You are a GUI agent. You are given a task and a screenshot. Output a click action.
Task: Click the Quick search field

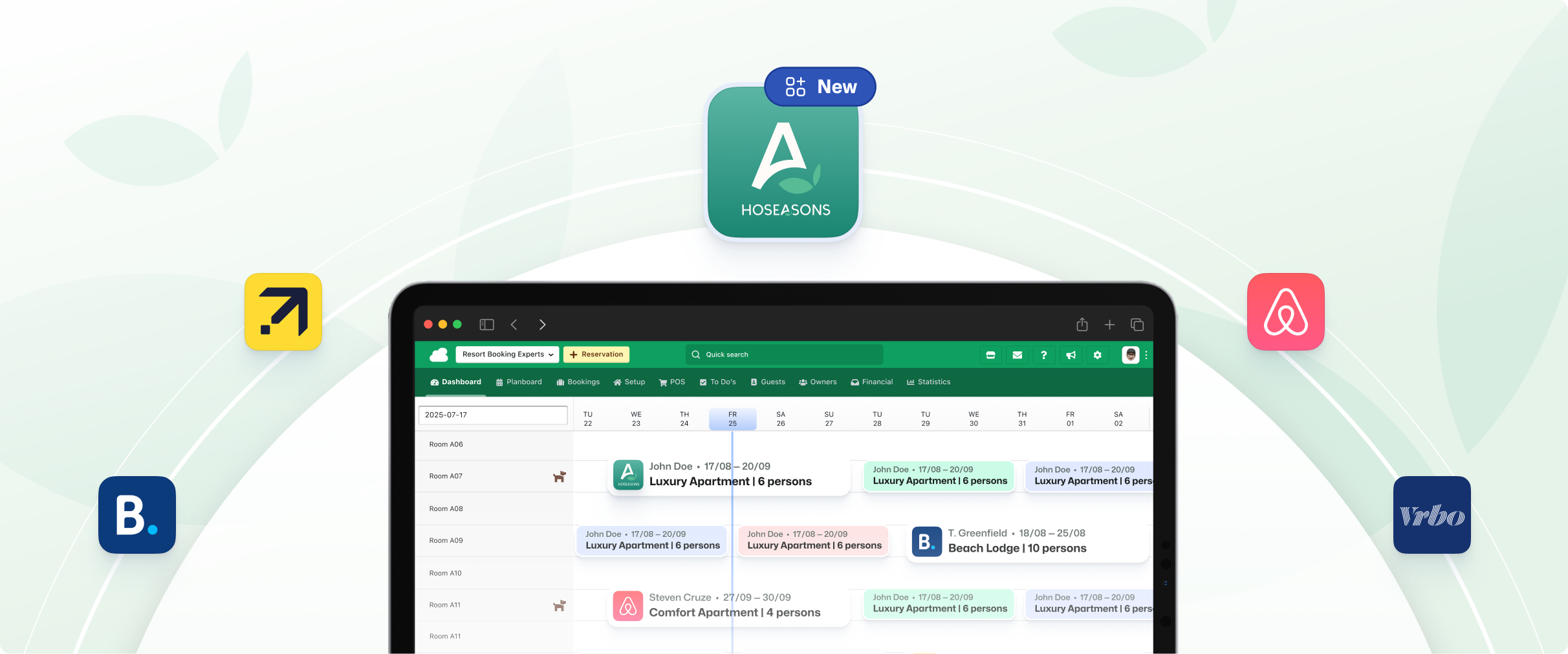(784, 354)
